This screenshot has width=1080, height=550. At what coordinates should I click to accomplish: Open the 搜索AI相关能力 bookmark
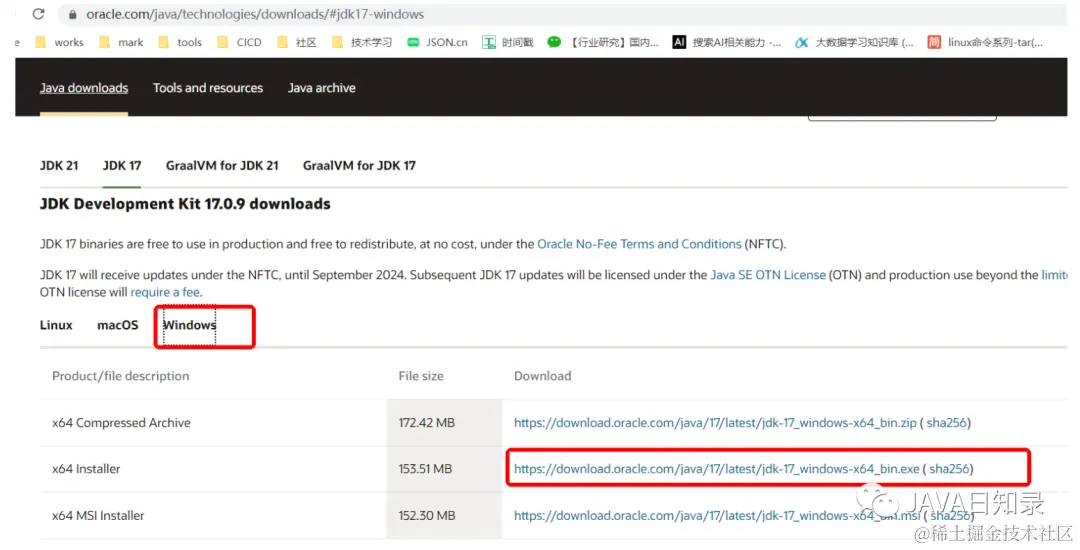click(727, 43)
